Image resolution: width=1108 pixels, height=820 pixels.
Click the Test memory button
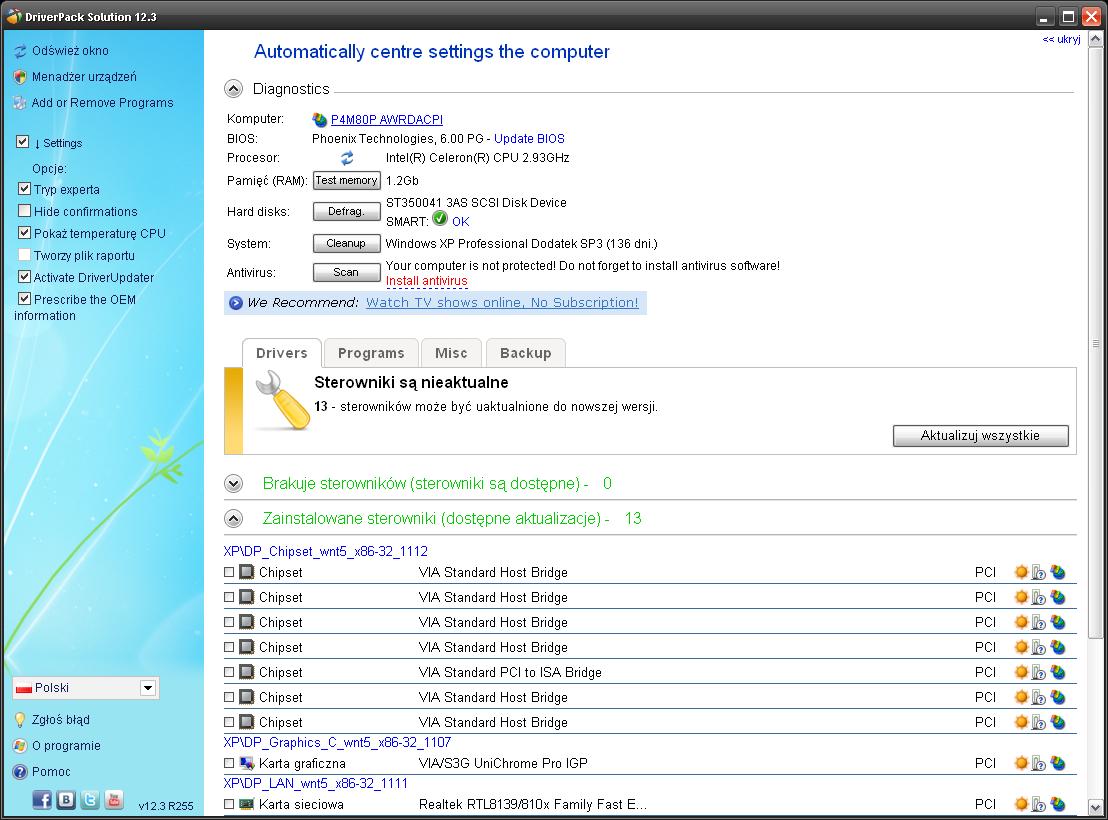click(x=346, y=180)
